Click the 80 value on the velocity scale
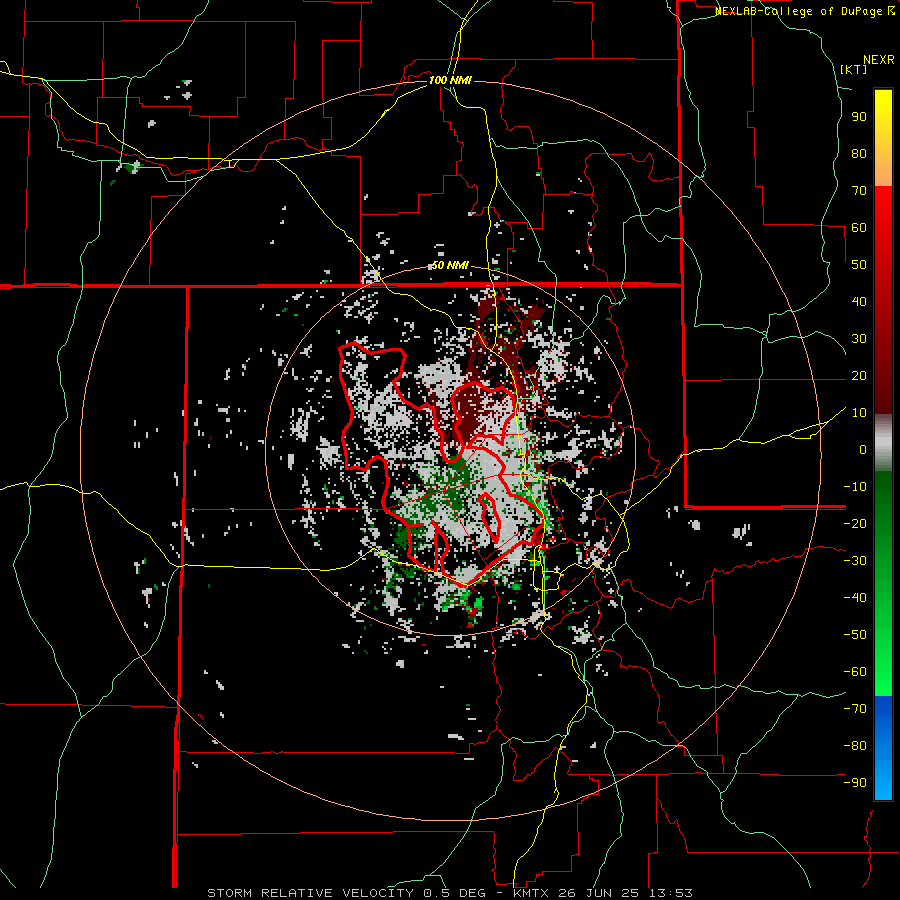The width and height of the screenshot is (900, 900). [859, 153]
